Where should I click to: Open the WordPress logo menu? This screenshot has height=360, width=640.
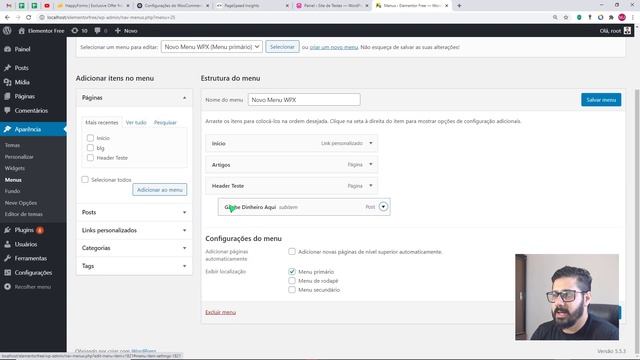7,31
